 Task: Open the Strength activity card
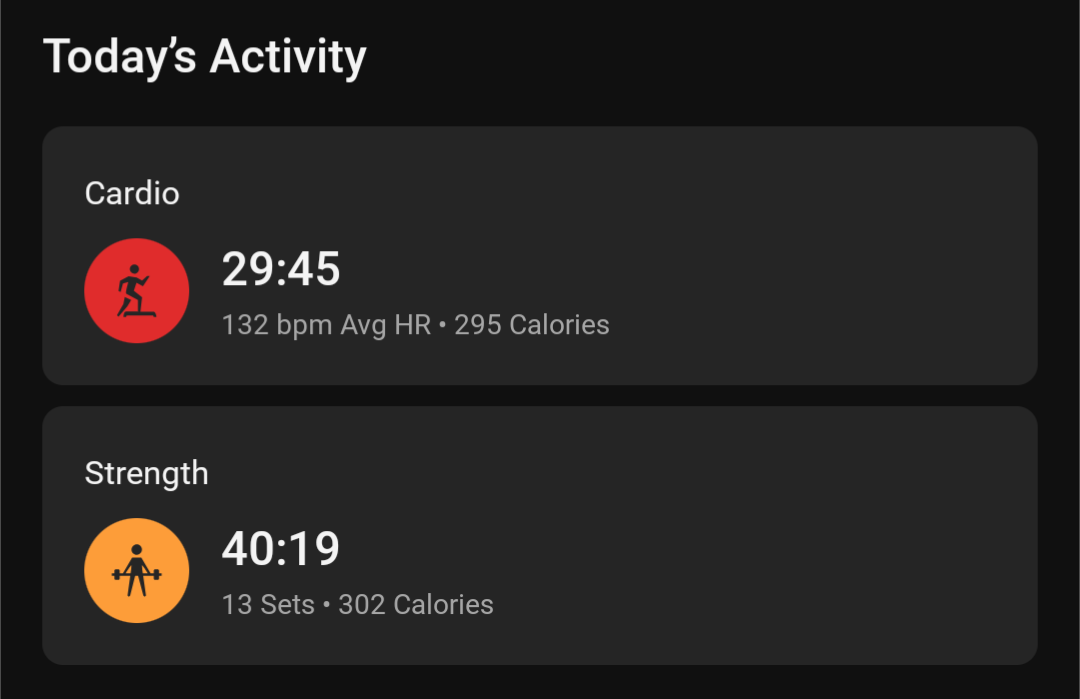click(540, 535)
